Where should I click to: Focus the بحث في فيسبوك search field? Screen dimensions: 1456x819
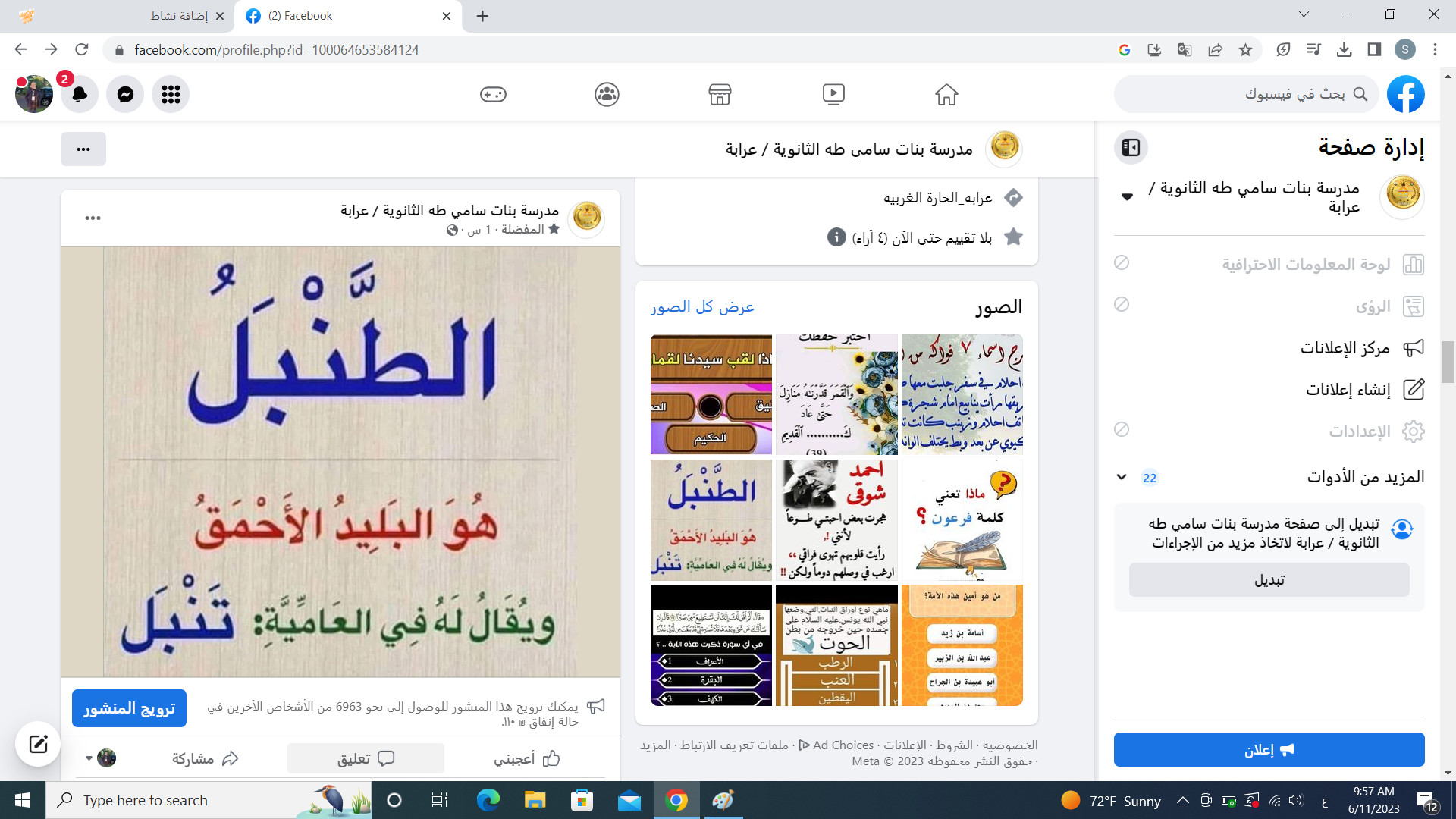click(x=1246, y=94)
